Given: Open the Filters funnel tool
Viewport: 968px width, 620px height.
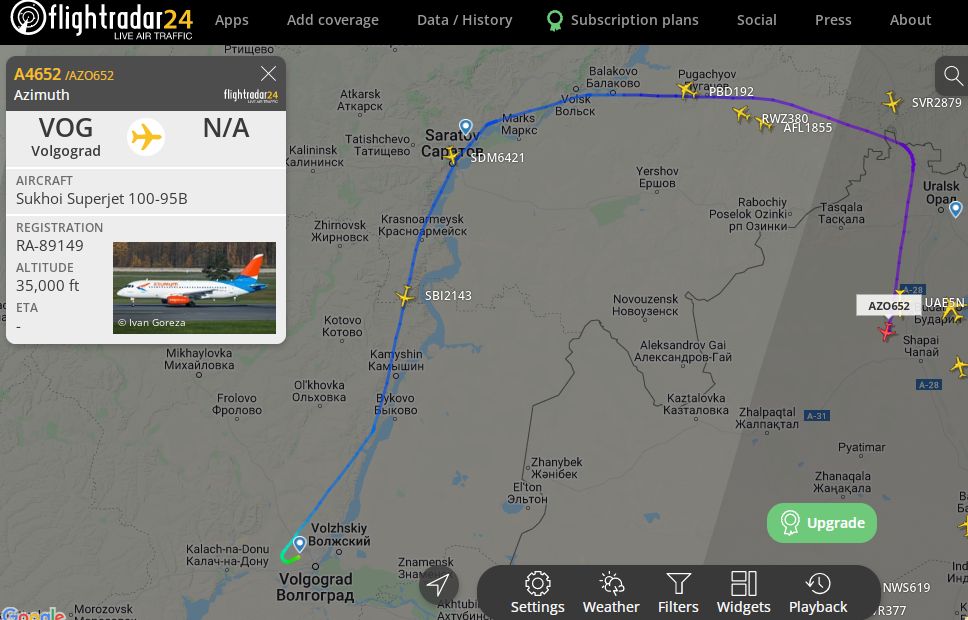Looking at the screenshot, I should coord(678,593).
